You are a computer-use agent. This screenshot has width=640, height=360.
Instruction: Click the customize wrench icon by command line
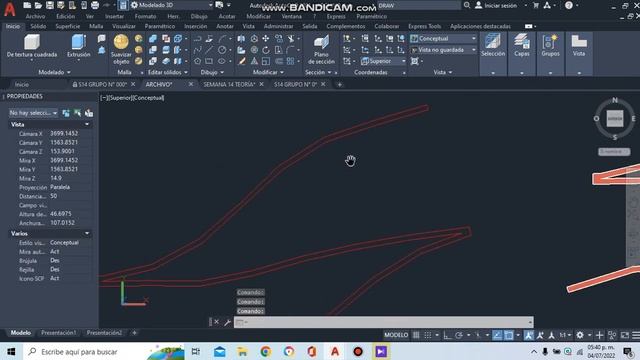[227, 322]
